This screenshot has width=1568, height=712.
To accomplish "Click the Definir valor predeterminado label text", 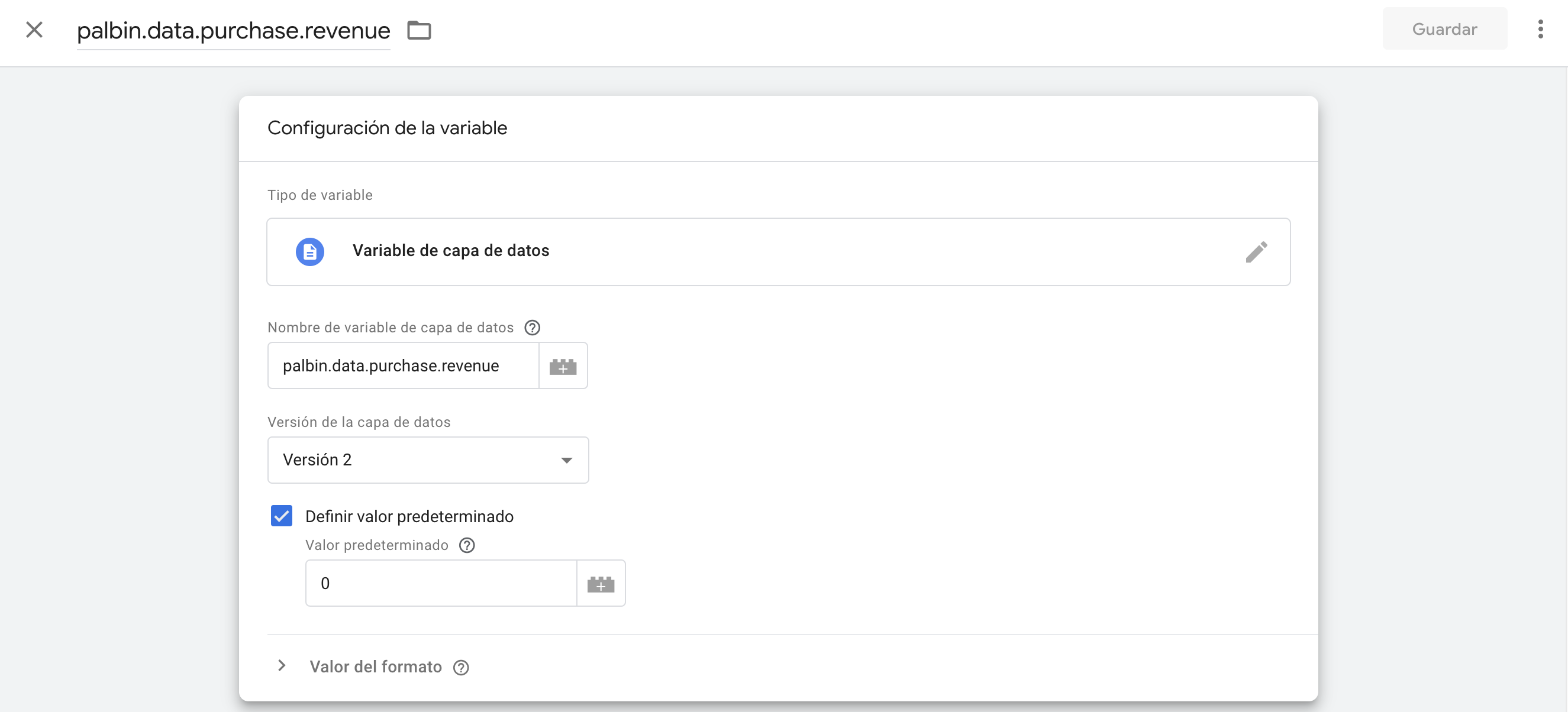I will coord(409,517).
